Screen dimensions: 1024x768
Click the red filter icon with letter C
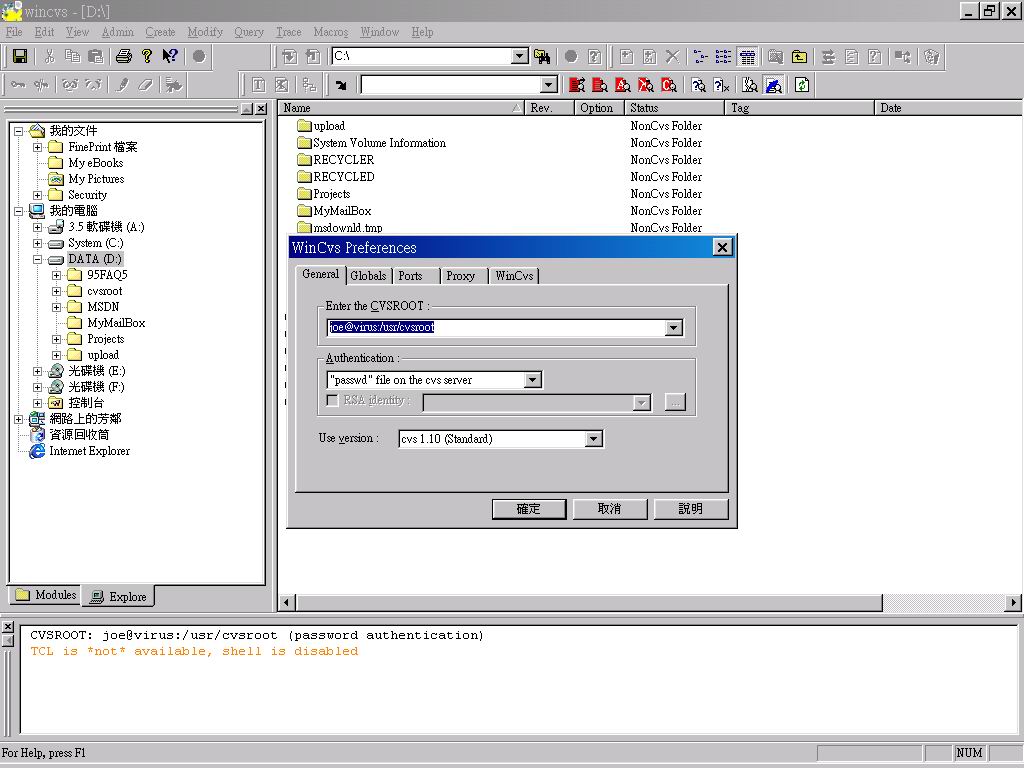(x=669, y=85)
